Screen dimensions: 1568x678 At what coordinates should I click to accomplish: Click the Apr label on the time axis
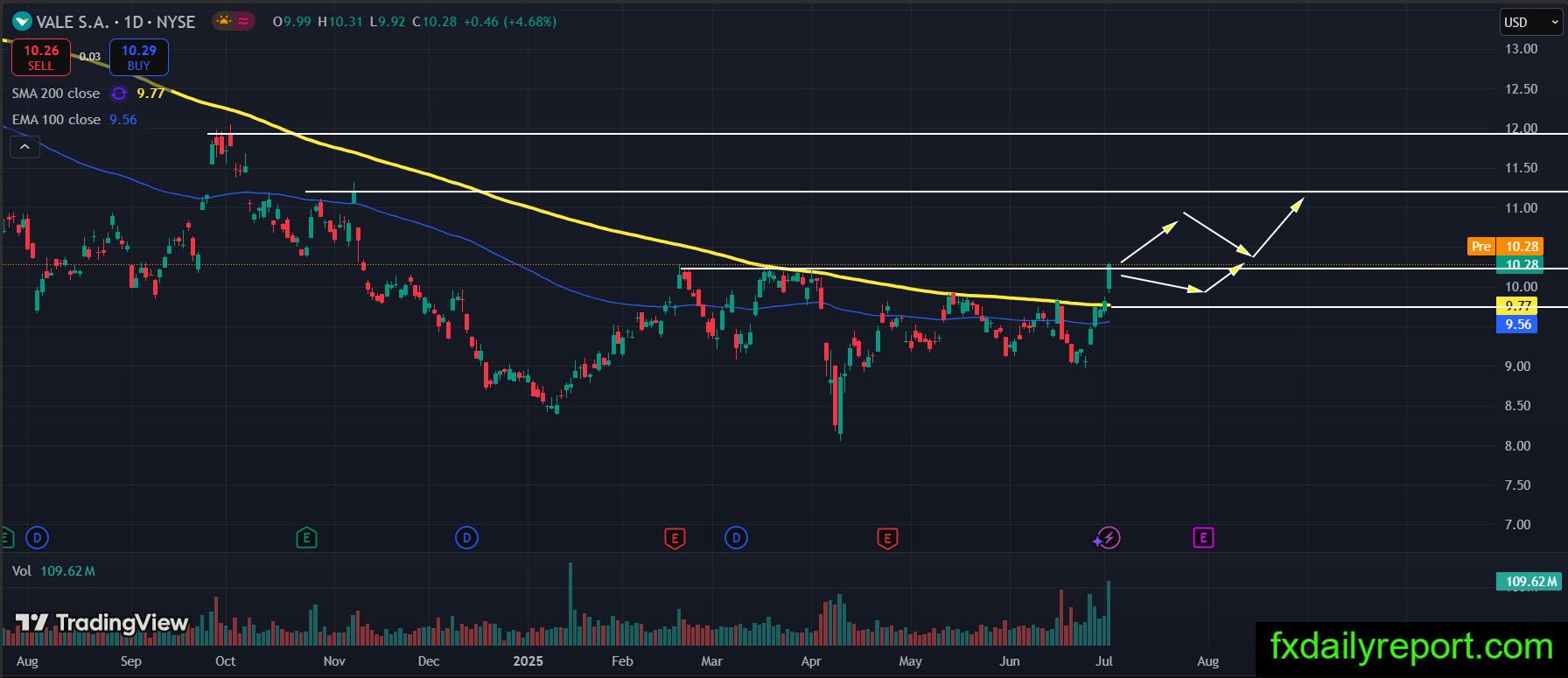(811, 661)
